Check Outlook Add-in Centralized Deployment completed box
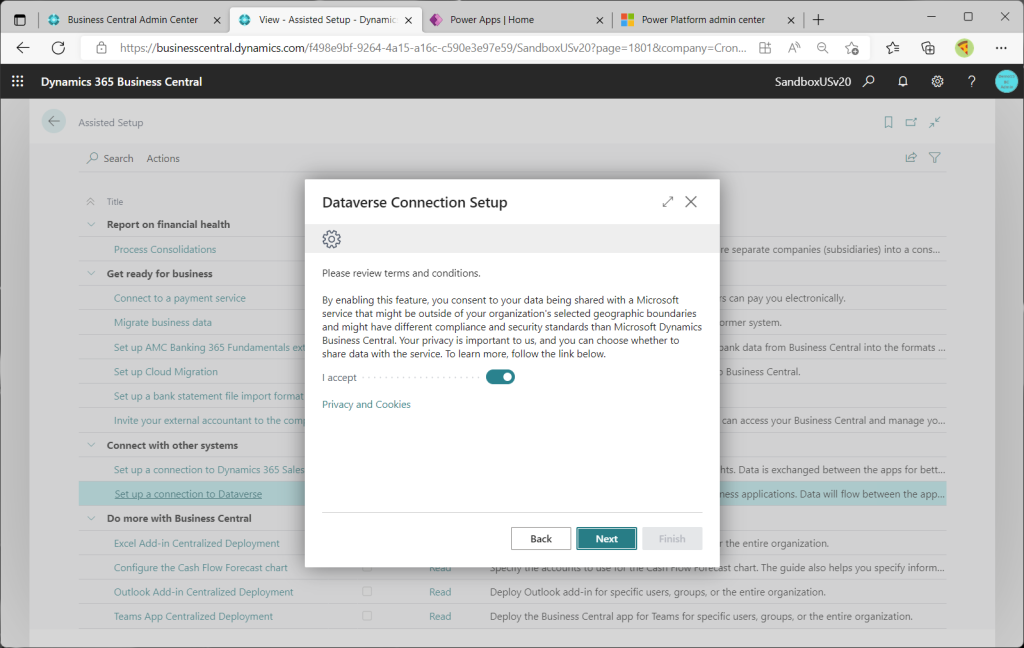This screenshot has width=1024, height=648. pyautogui.click(x=367, y=591)
